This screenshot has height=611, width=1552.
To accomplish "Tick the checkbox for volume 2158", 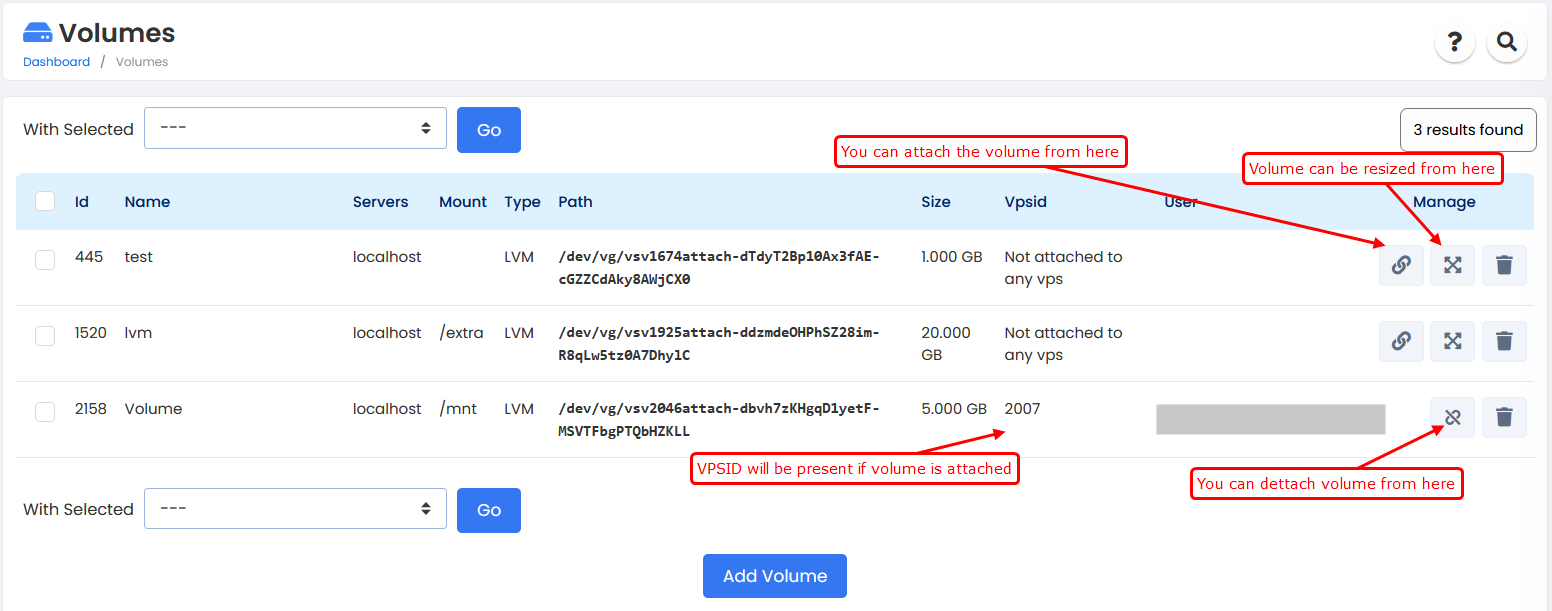I will [45, 412].
